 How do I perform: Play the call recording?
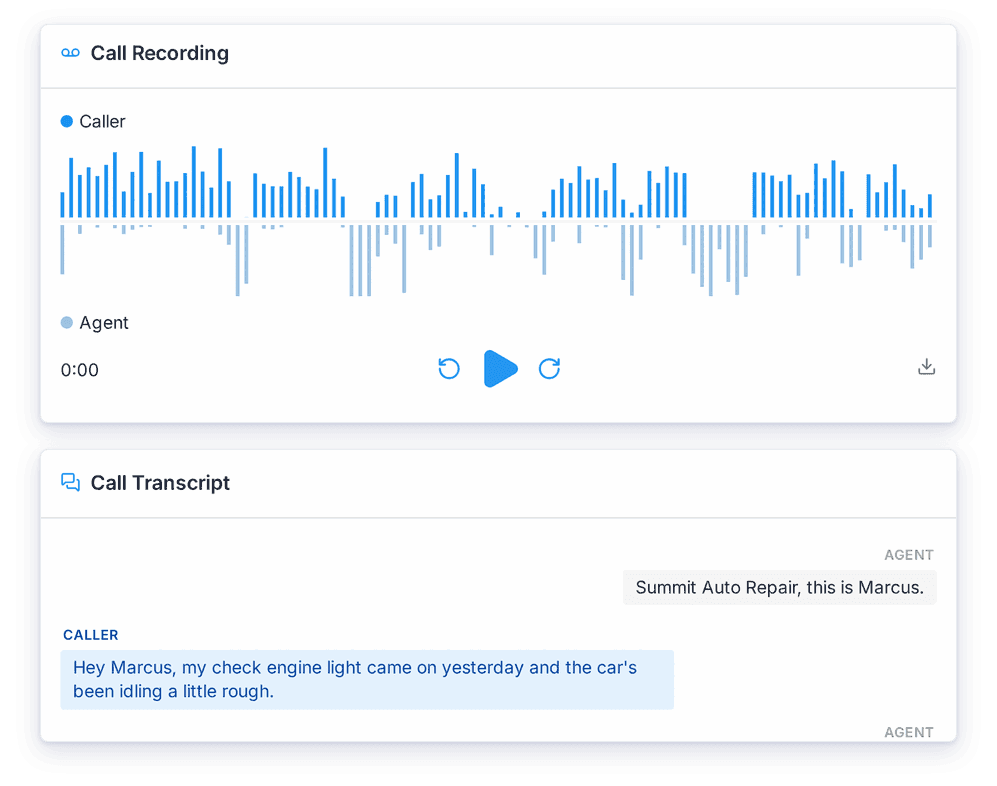click(x=500, y=369)
